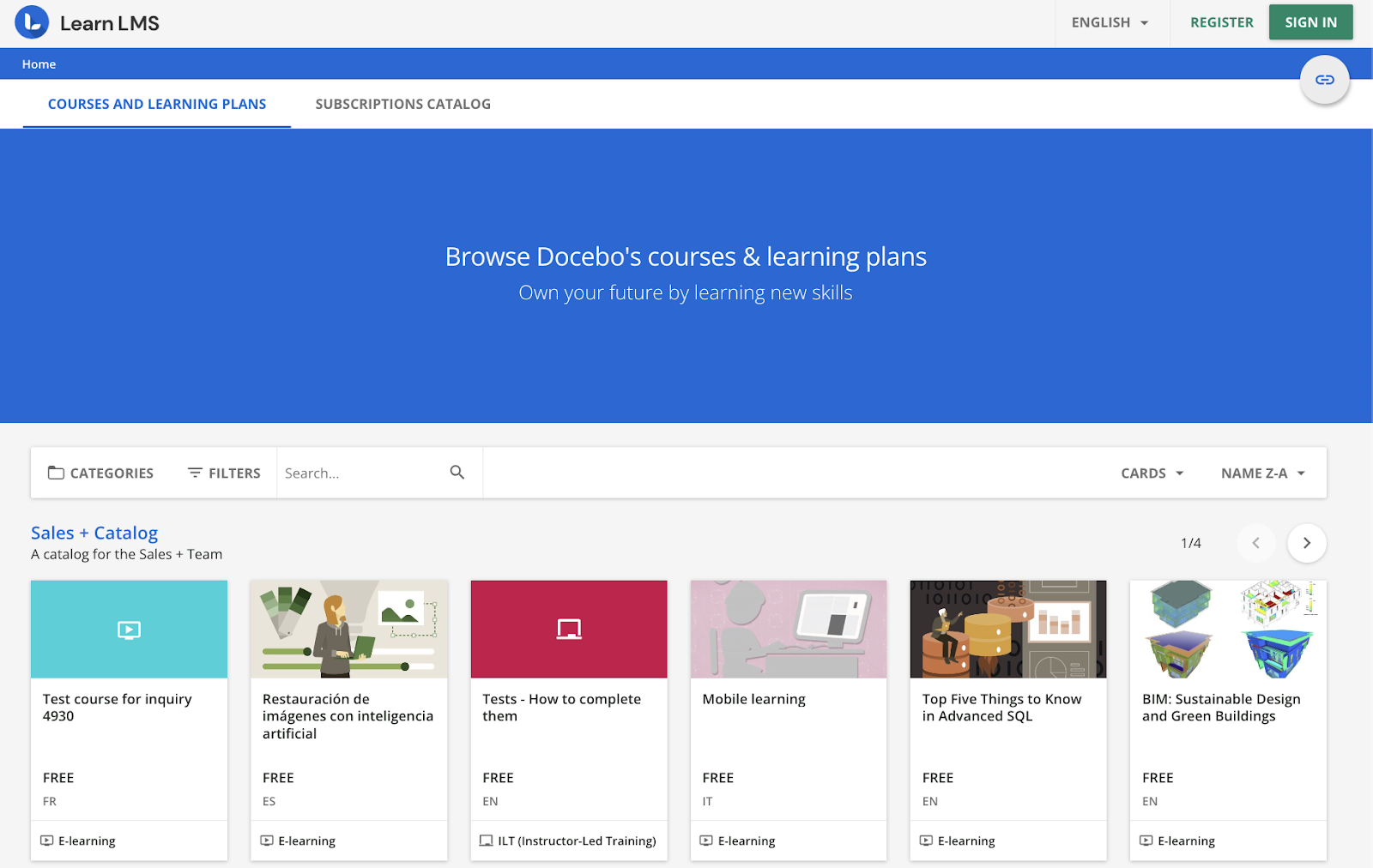This screenshot has width=1373, height=868.
Task: Open BIM Sustainable Design thumbnail
Action: [1228, 630]
